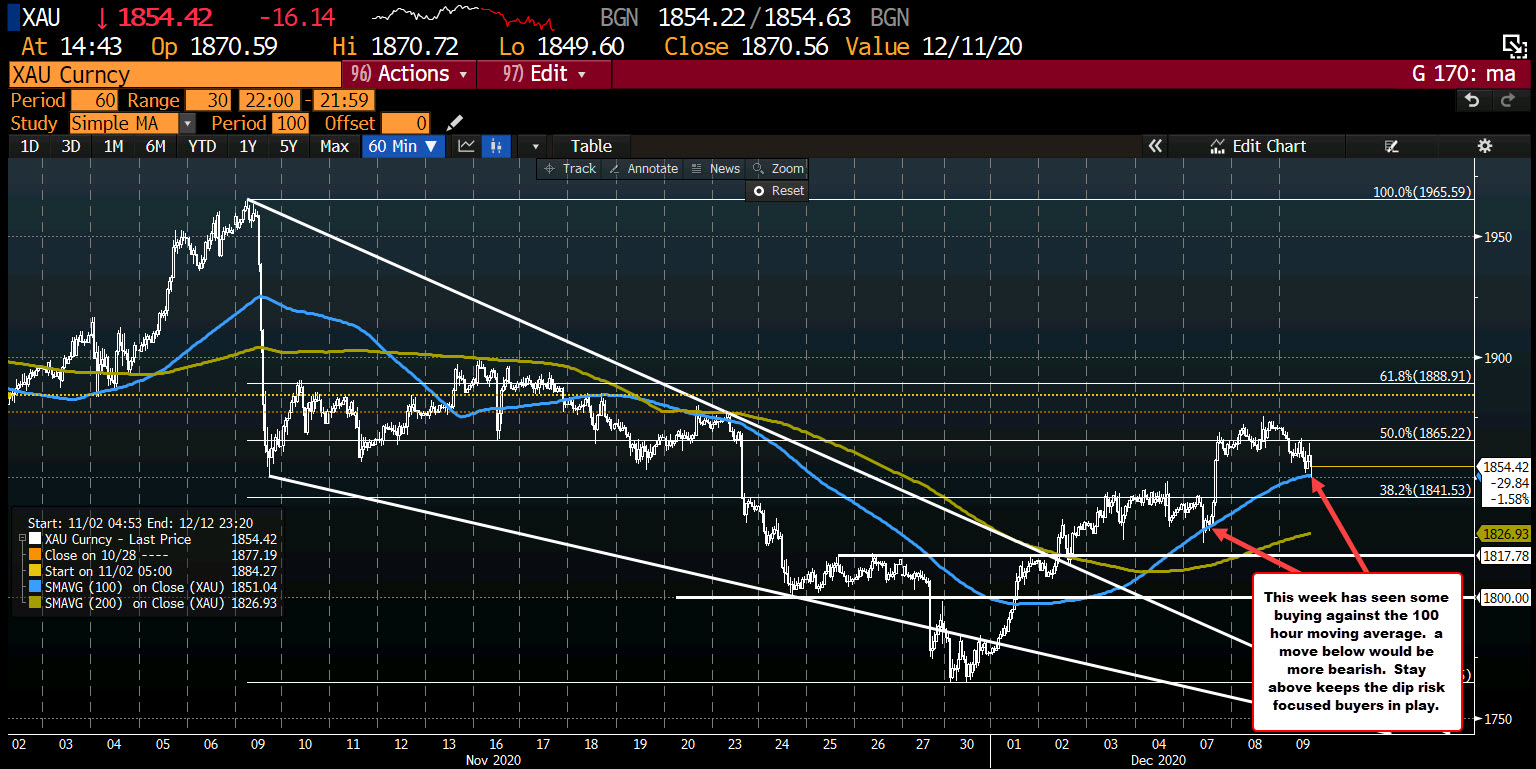
Task: Click the 1854.42 last price axis label
Action: (x=1506, y=467)
